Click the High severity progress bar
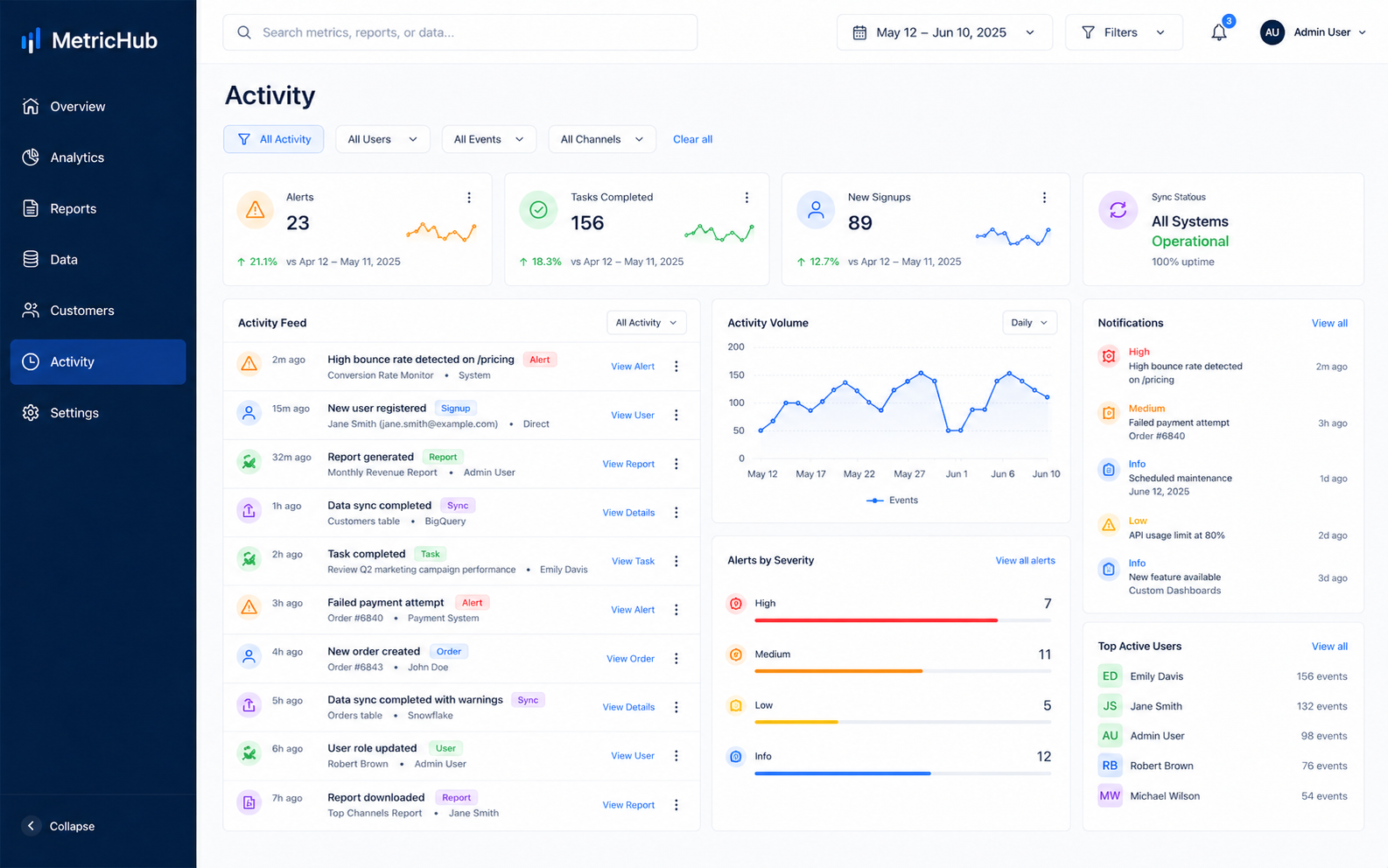The image size is (1388, 868). (902, 620)
